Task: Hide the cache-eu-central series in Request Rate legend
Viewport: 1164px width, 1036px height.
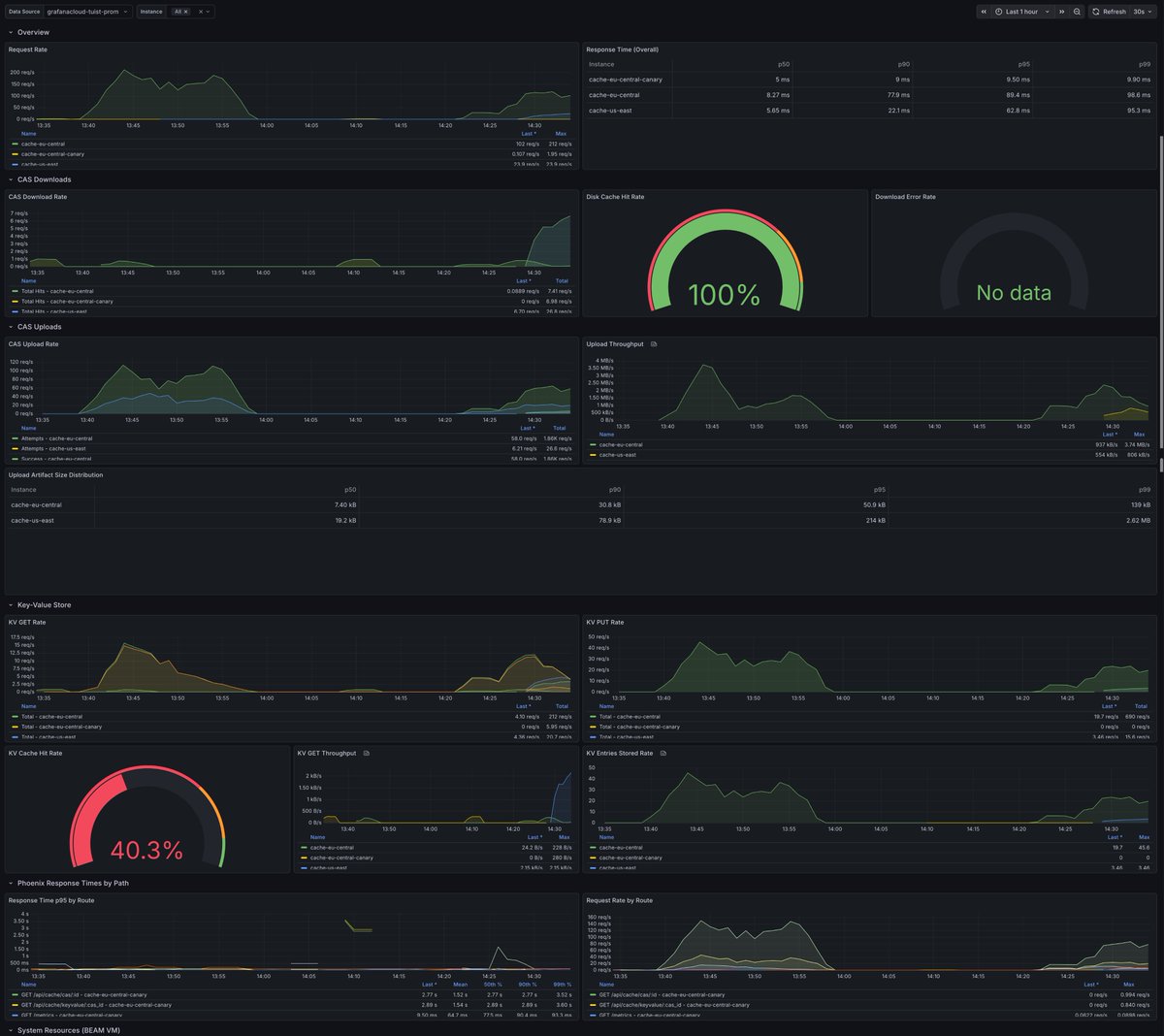Action: (x=44, y=143)
